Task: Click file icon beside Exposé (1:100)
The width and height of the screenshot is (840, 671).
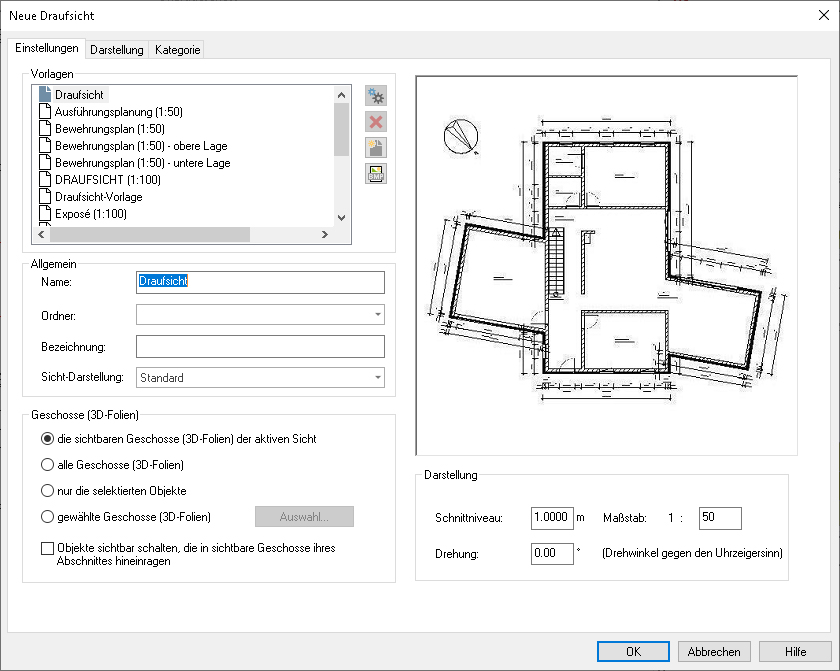Action: 45,214
